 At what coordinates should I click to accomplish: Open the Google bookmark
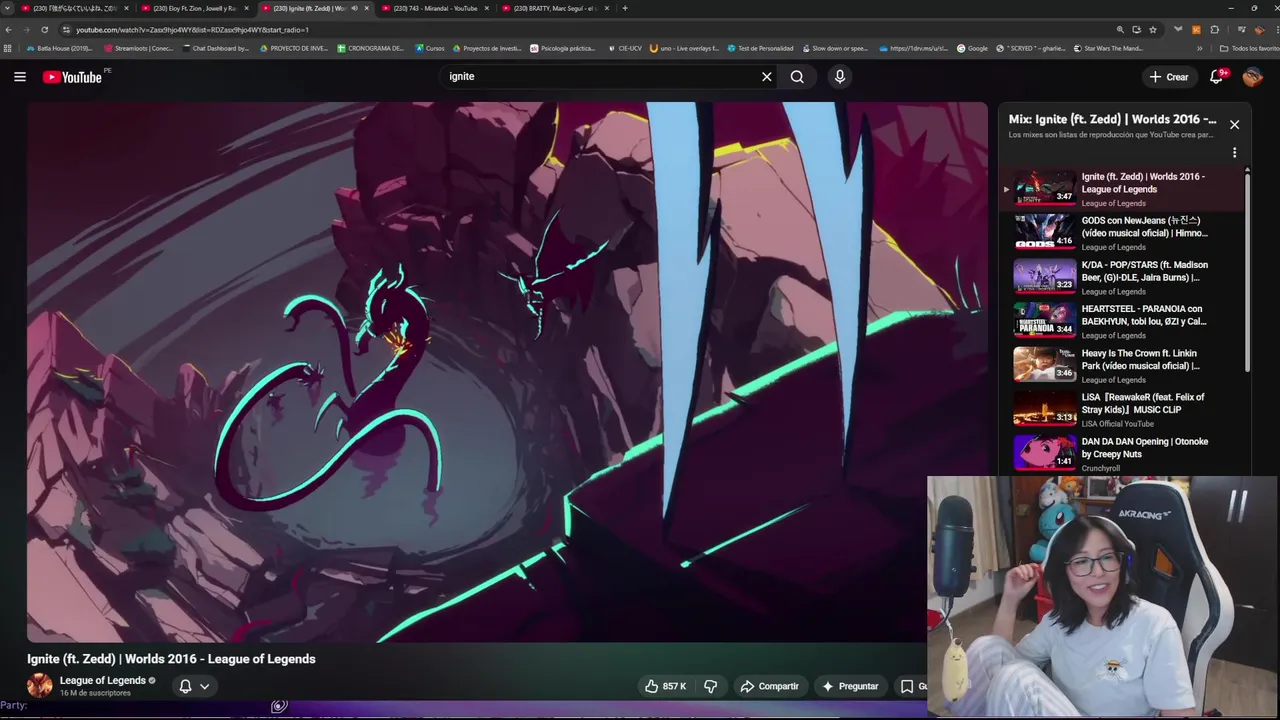972,48
